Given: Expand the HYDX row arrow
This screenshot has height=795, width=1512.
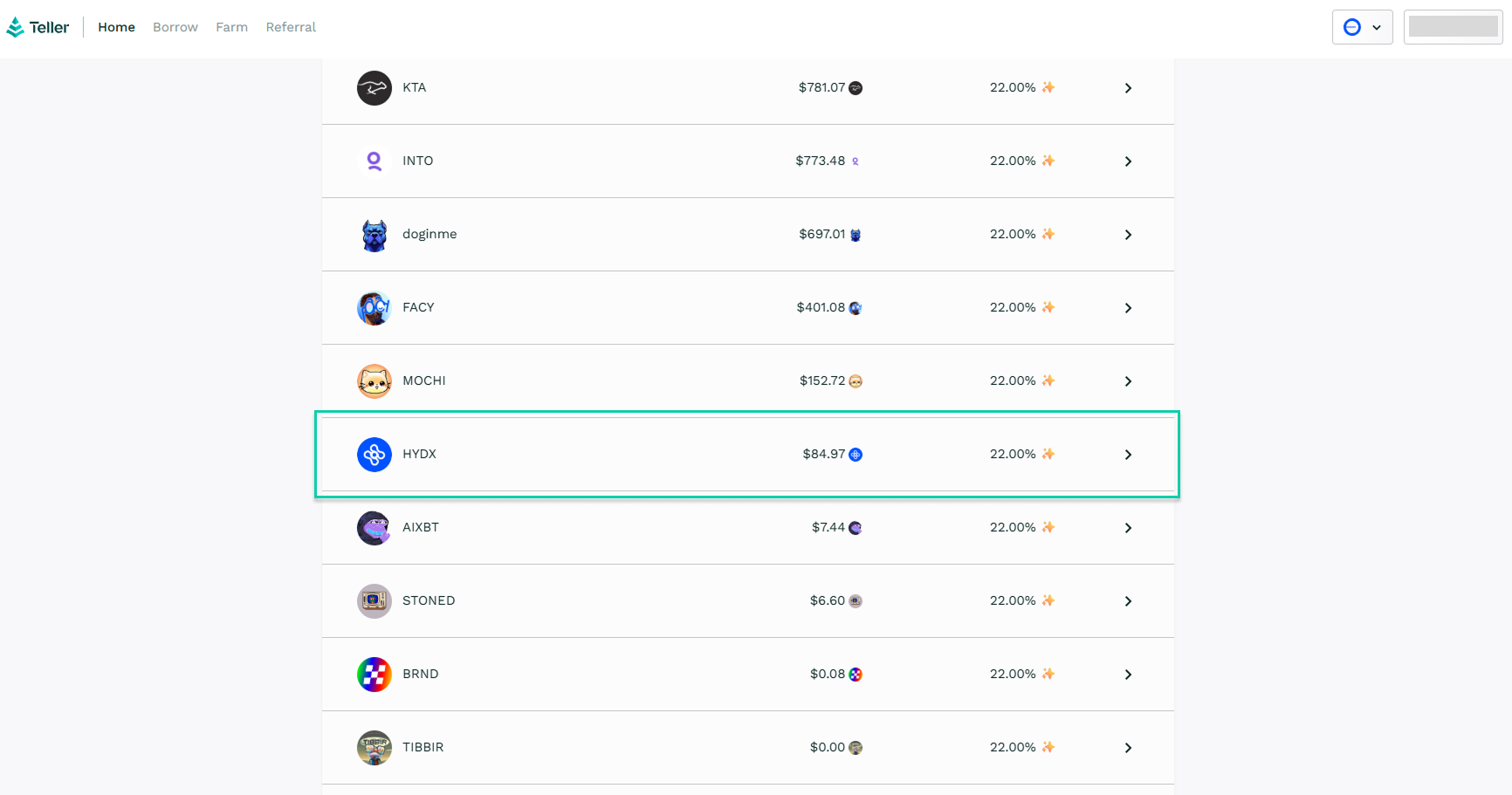Looking at the screenshot, I should [x=1128, y=455].
